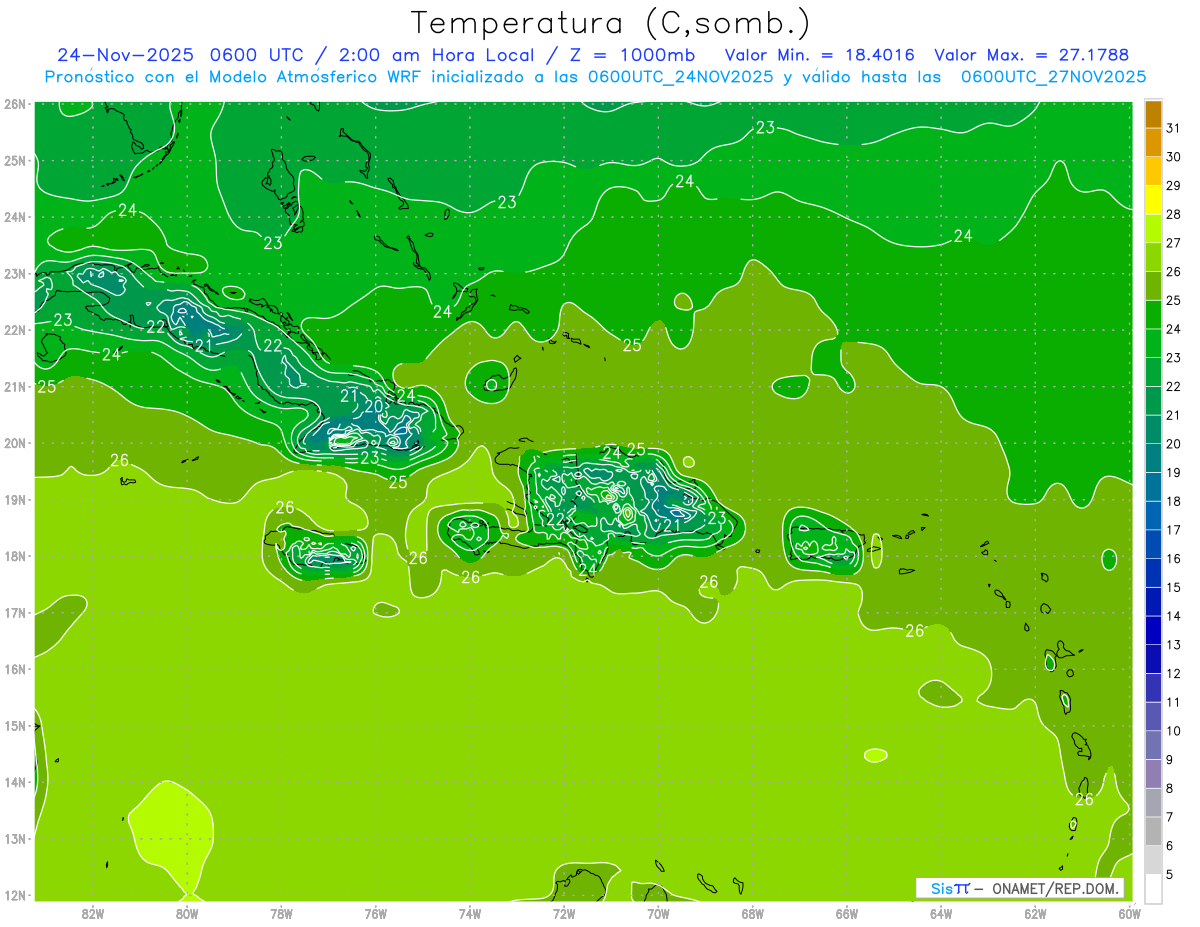The height and width of the screenshot is (927, 1200).
Task: Click the '29' label on the color scale
Action: click(1174, 186)
